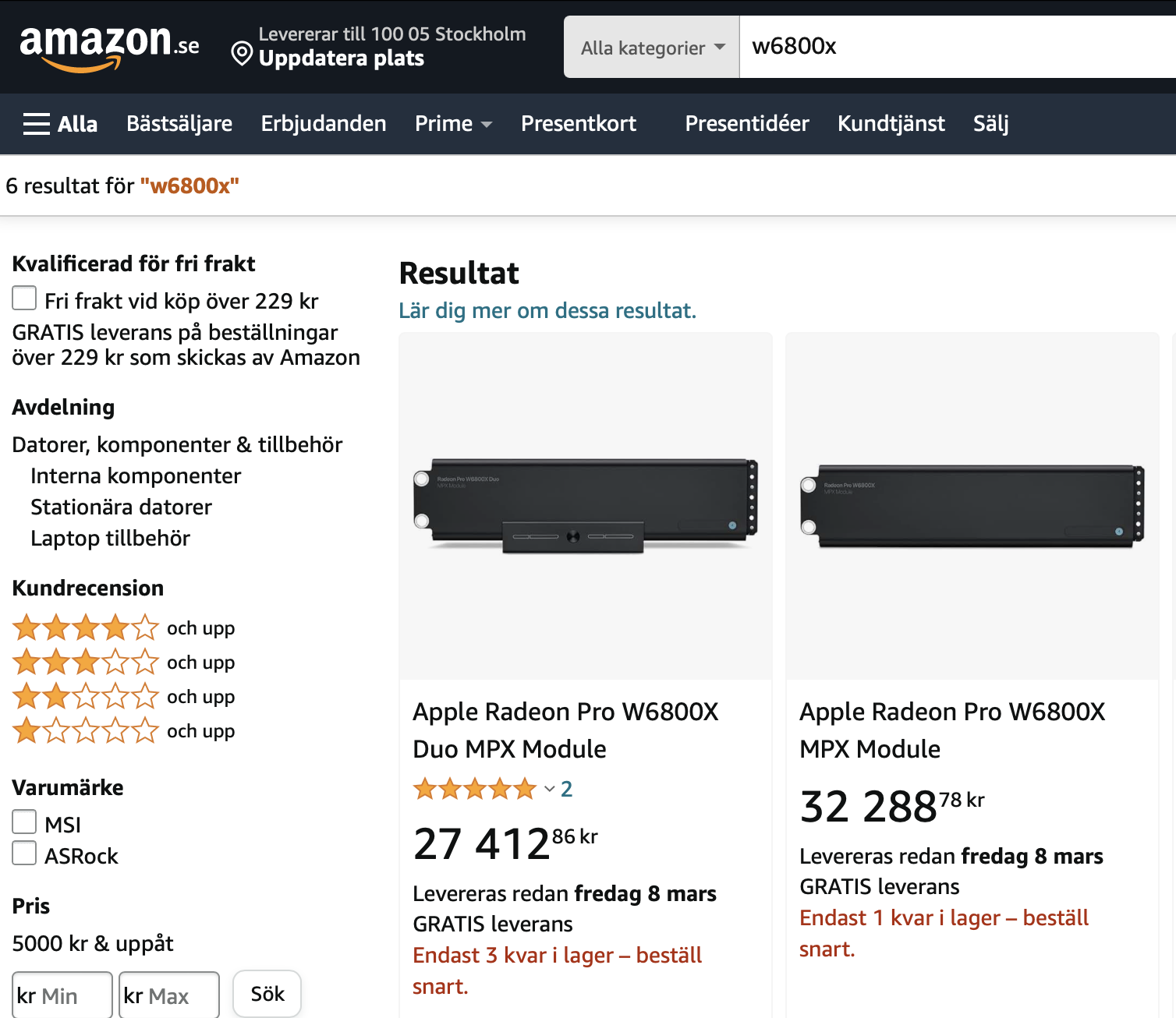The height and width of the screenshot is (1018, 1176).
Task: Select the 4-star "och upp" rating filter
Action: 86,627
